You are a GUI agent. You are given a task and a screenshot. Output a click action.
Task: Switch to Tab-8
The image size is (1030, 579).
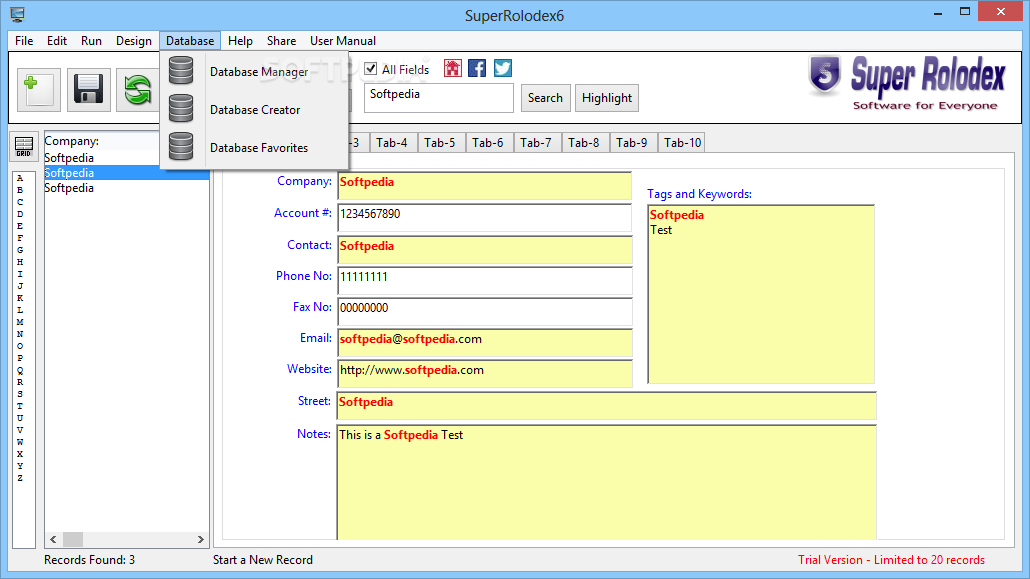[583, 143]
